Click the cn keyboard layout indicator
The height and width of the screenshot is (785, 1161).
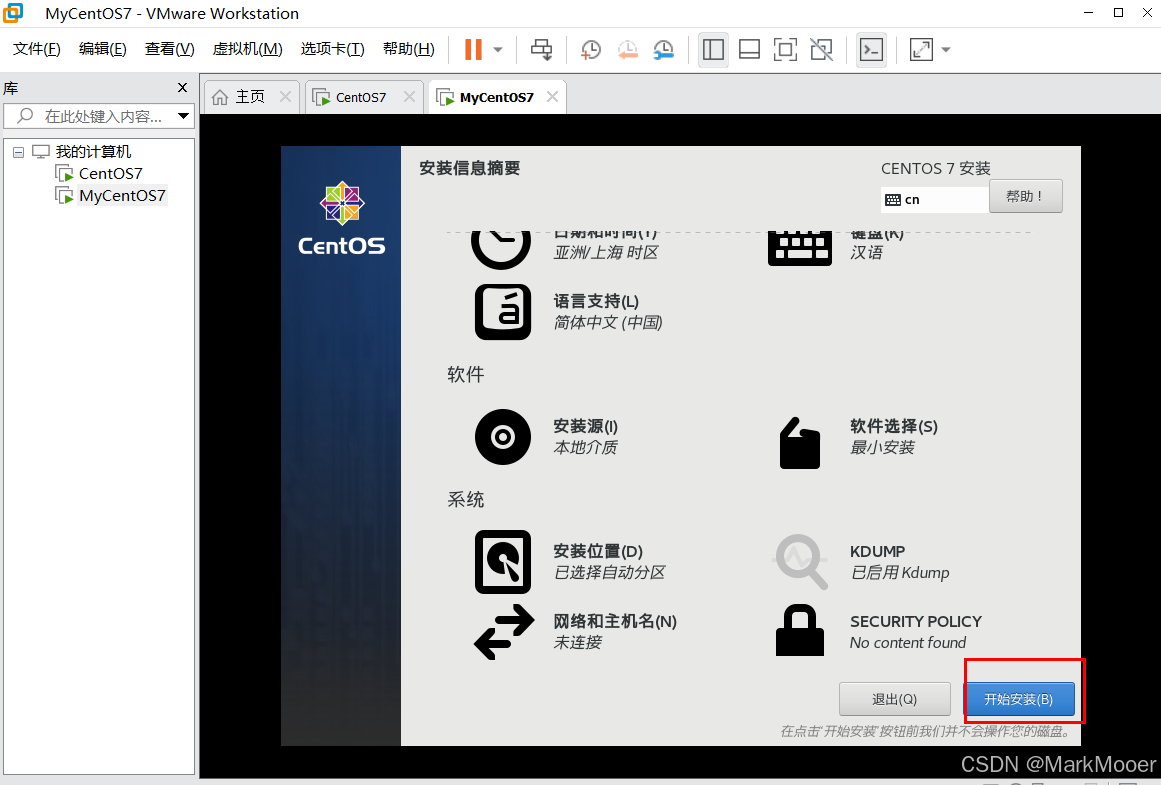[x=934, y=200]
